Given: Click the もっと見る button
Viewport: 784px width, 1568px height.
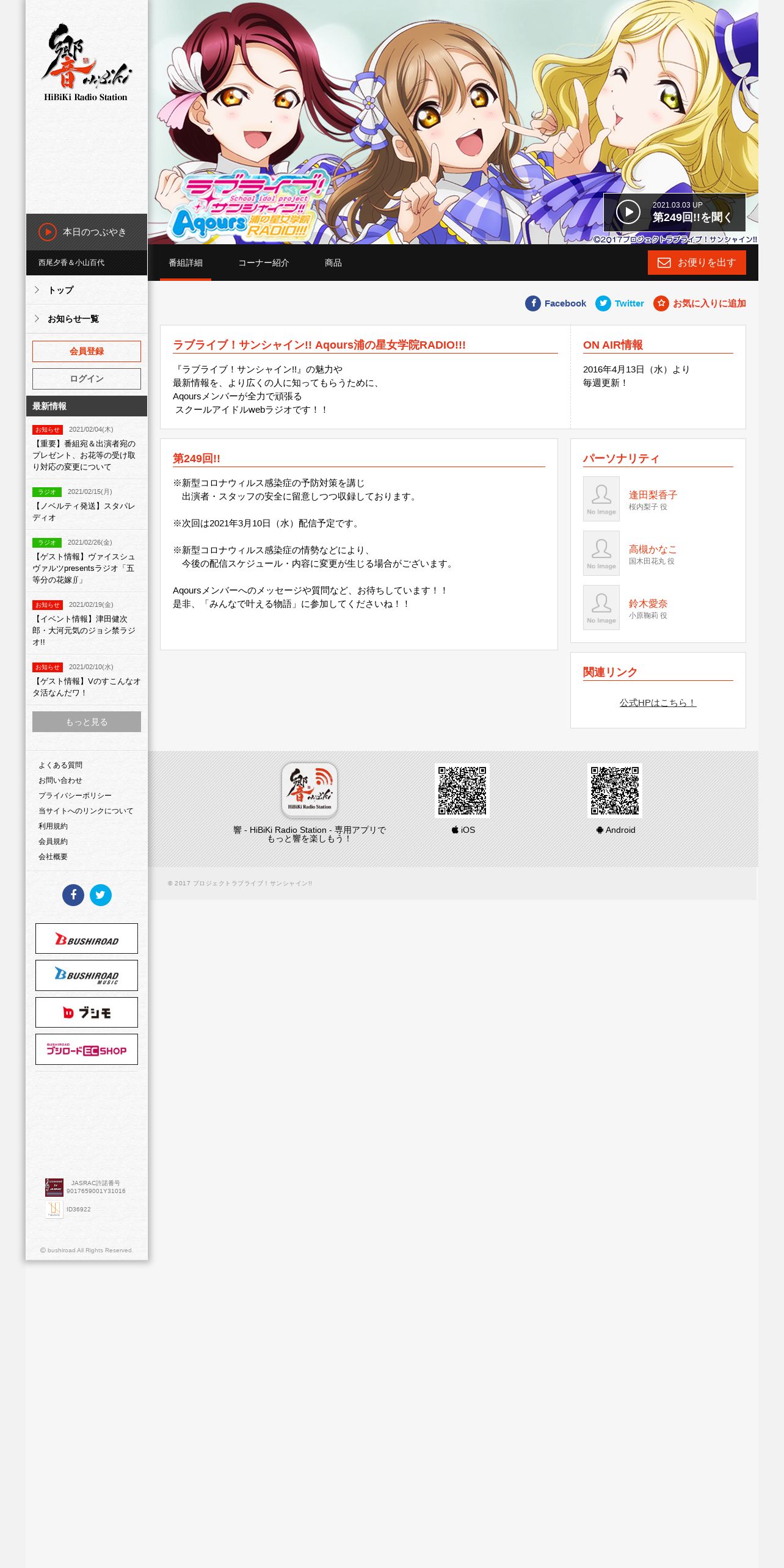Looking at the screenshot, I should coord(87,722).
